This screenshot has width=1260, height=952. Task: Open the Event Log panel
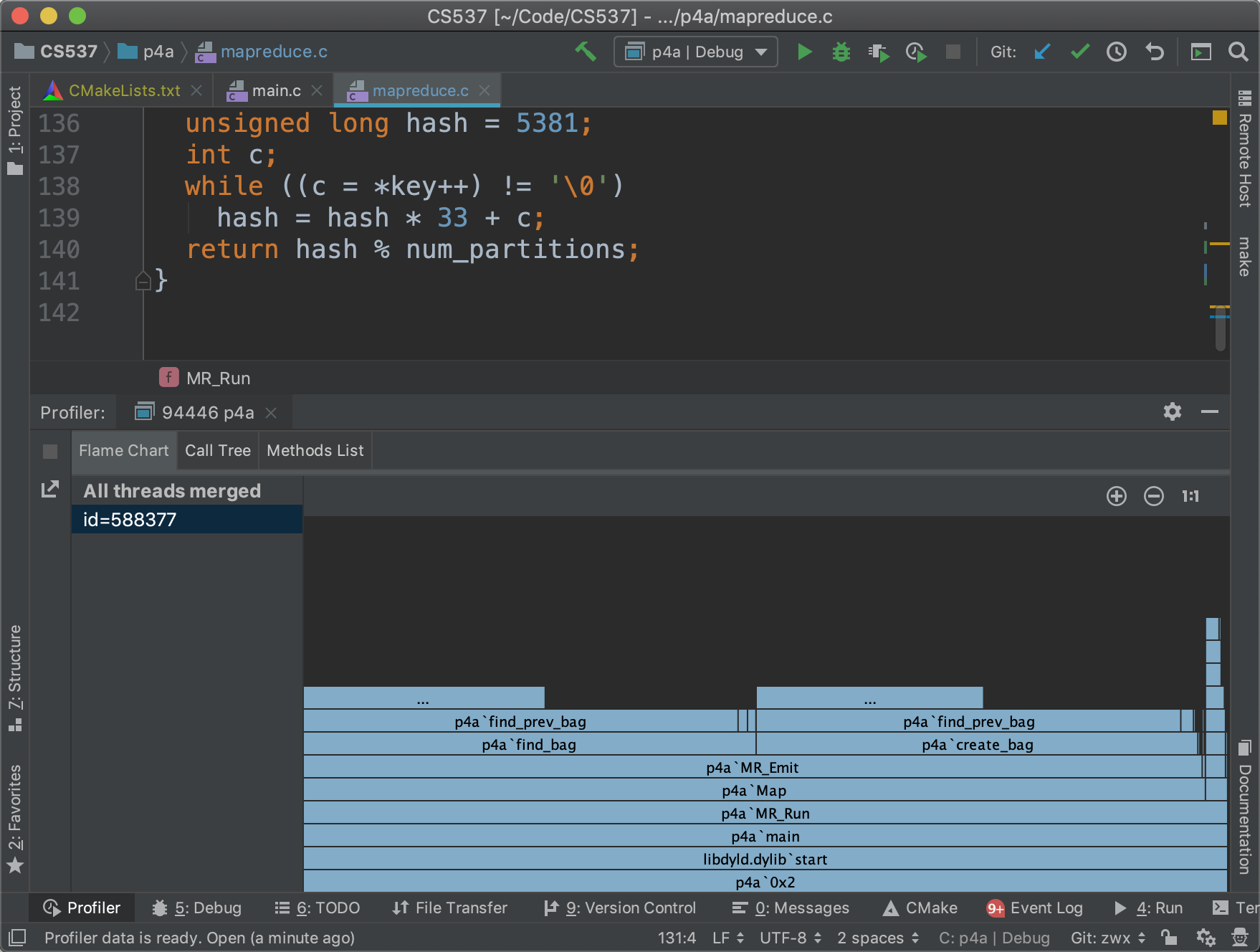point(1034,908)
